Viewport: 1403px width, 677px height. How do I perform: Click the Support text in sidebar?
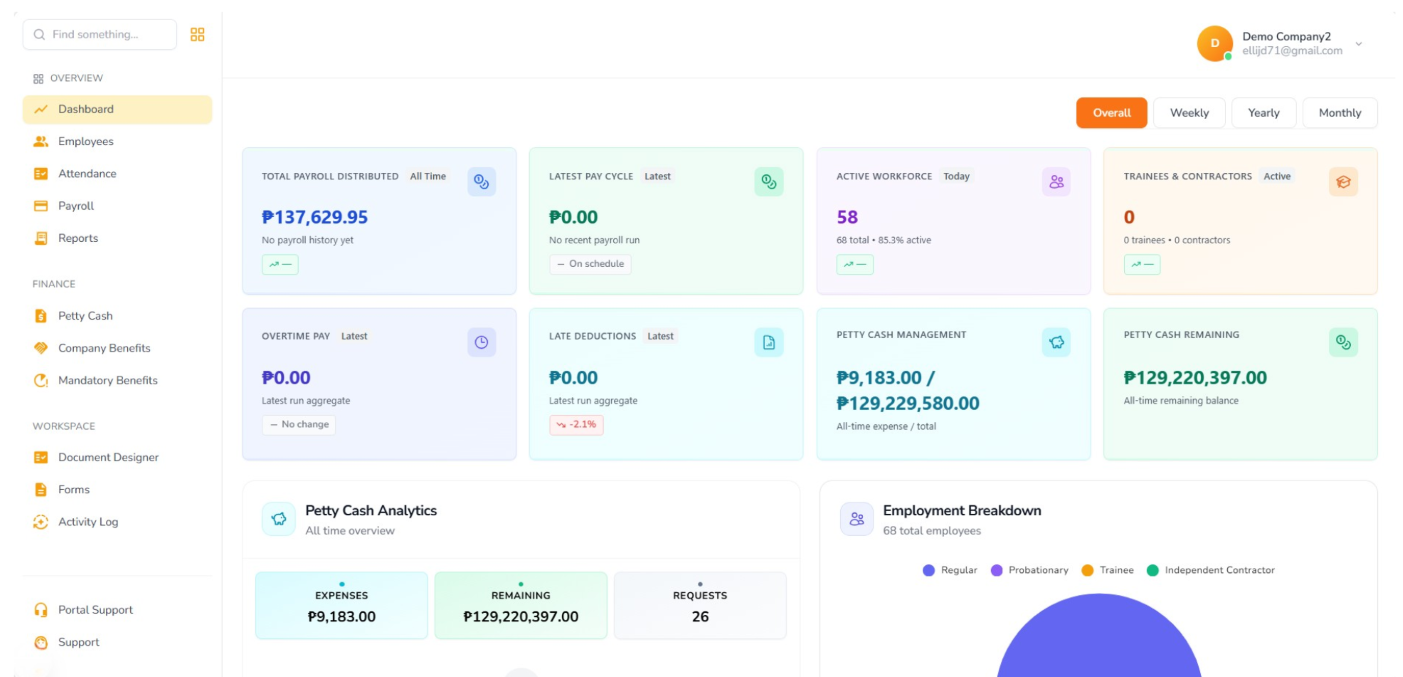tap(78, 642)
